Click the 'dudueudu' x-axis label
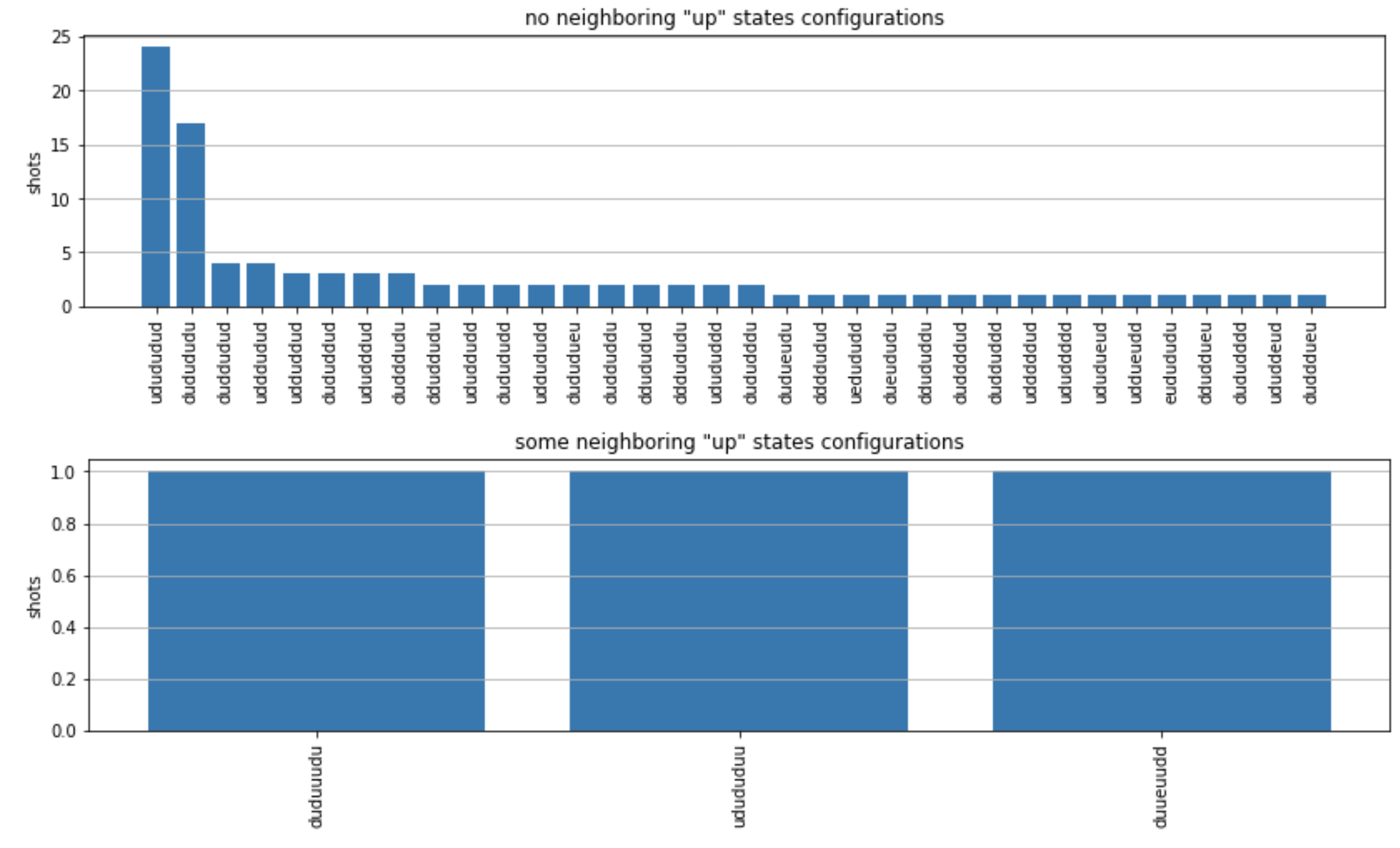Viewport: 1400px width, 848px height. click(785, 363)
